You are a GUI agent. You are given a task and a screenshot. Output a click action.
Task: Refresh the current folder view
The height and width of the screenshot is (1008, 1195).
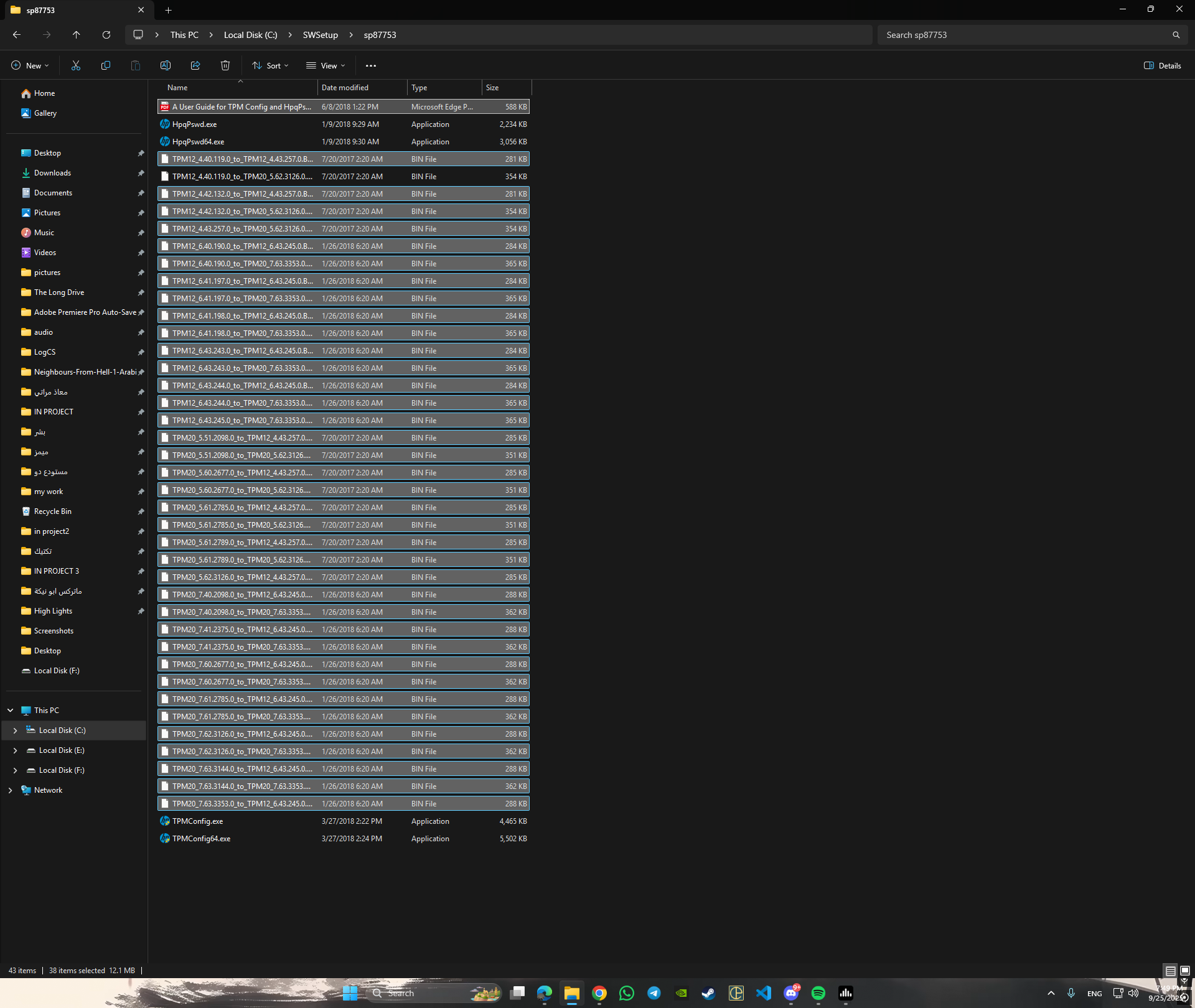click(x=106, y=35)
